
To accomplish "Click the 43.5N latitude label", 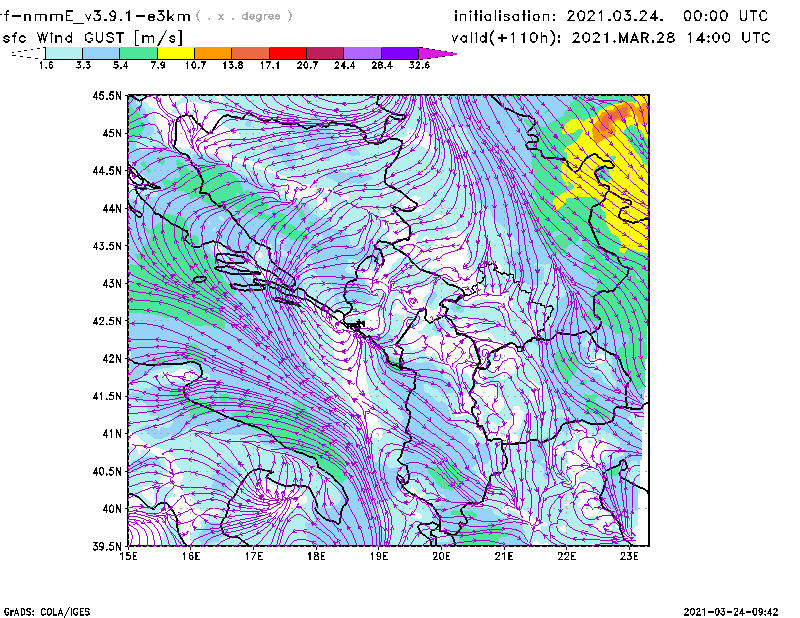I will 107,246.
